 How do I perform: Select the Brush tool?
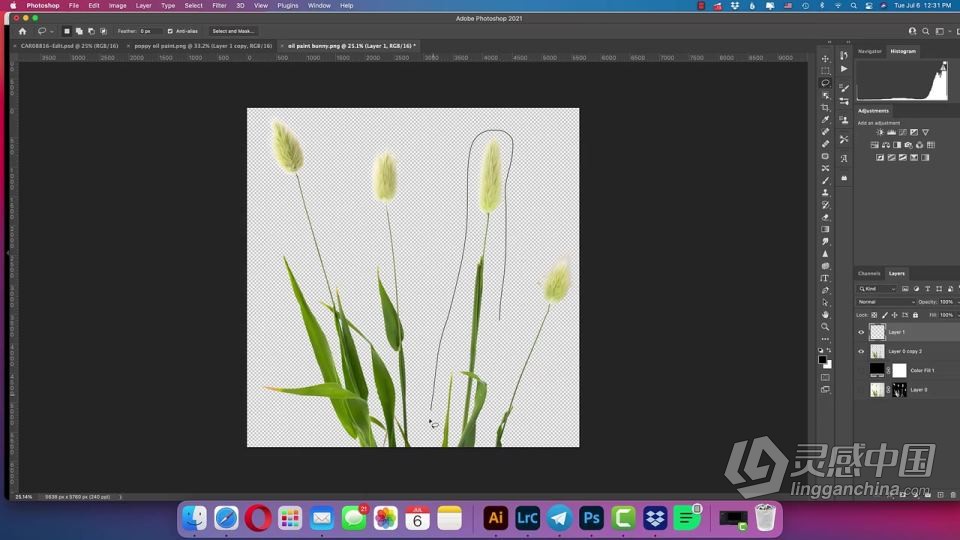point(825,180)
